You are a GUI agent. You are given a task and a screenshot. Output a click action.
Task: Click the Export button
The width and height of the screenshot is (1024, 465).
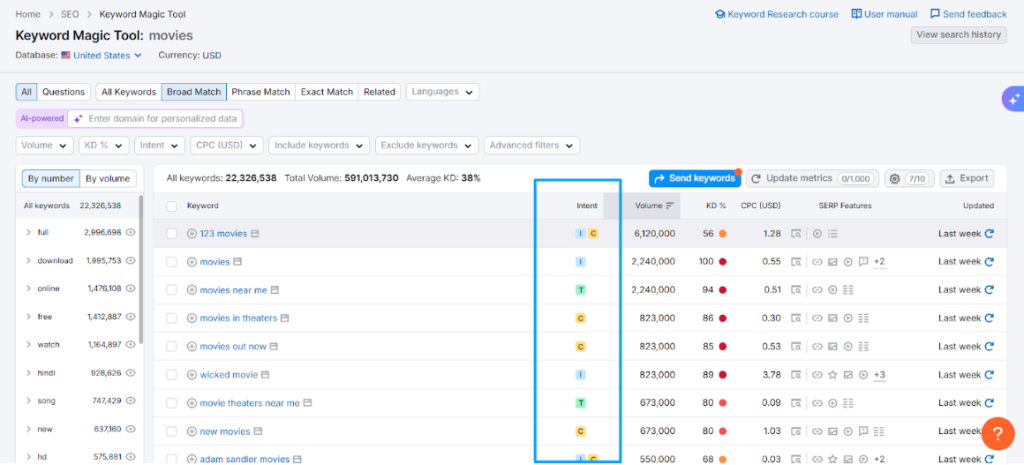click(x=967, y=178)
